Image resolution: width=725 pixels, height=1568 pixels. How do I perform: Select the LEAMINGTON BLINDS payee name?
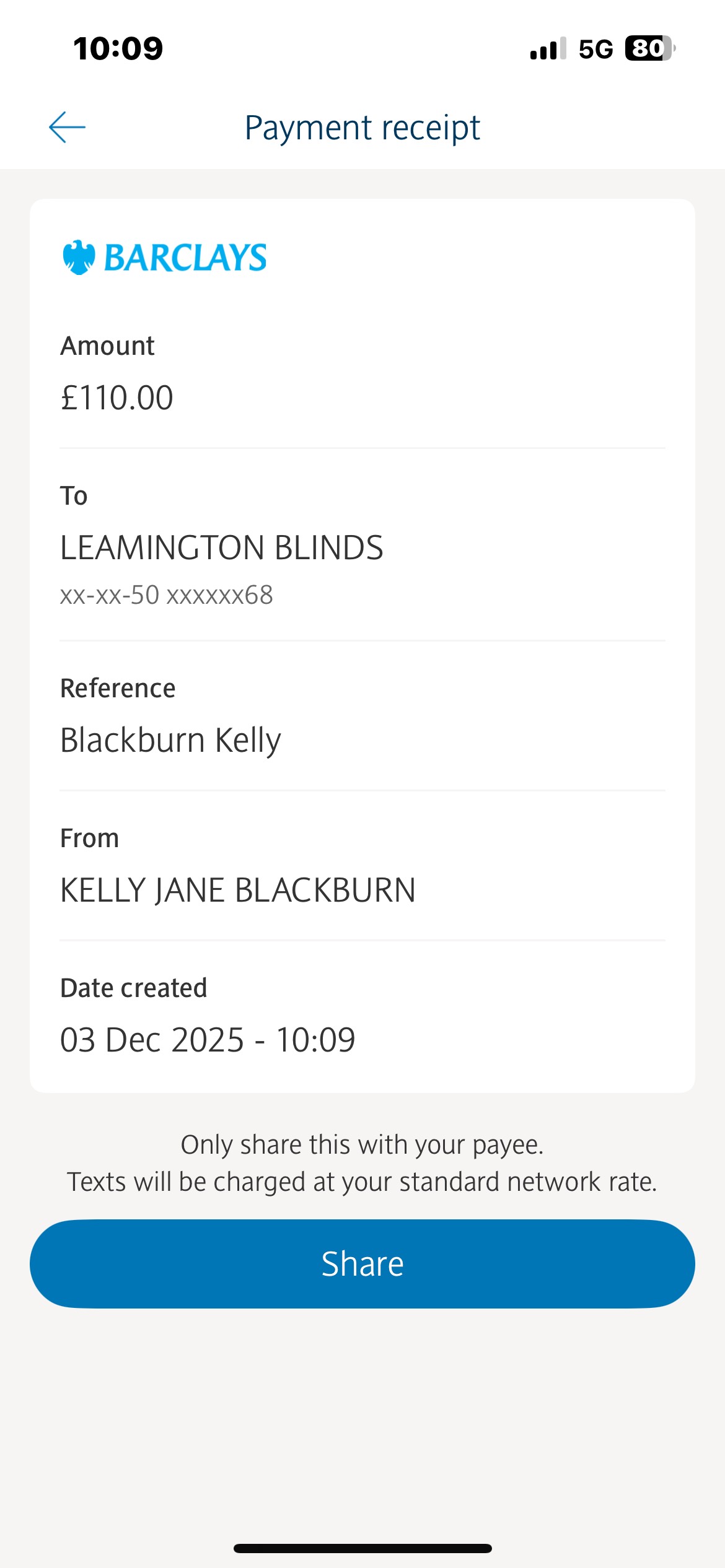click(221, 547)
